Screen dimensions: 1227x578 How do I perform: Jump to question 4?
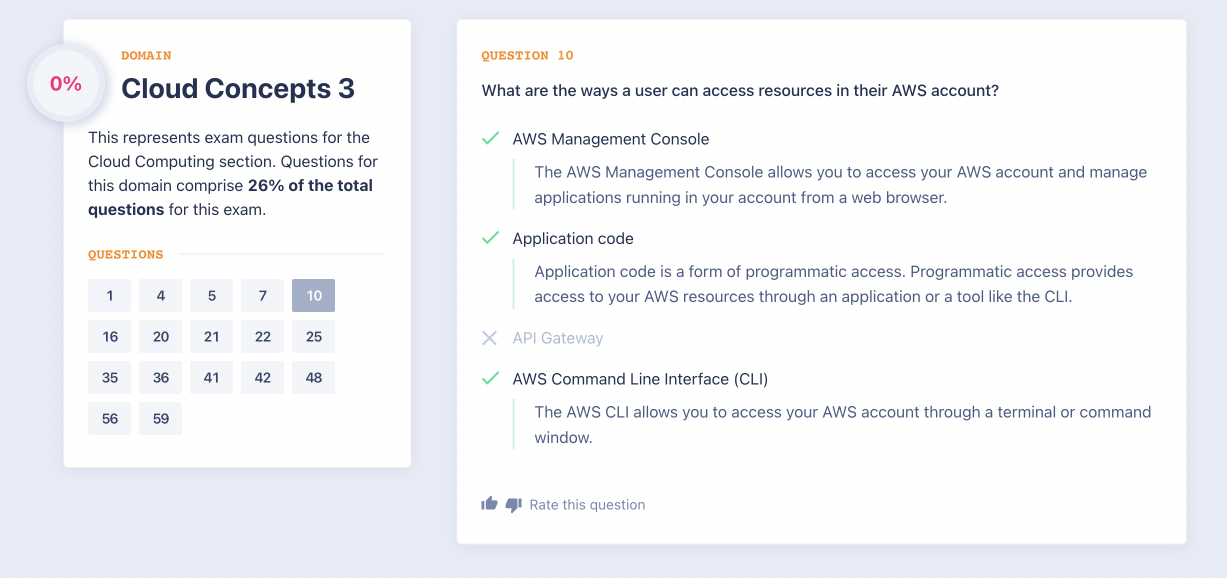pyautogui.click(x=160, y=295)
